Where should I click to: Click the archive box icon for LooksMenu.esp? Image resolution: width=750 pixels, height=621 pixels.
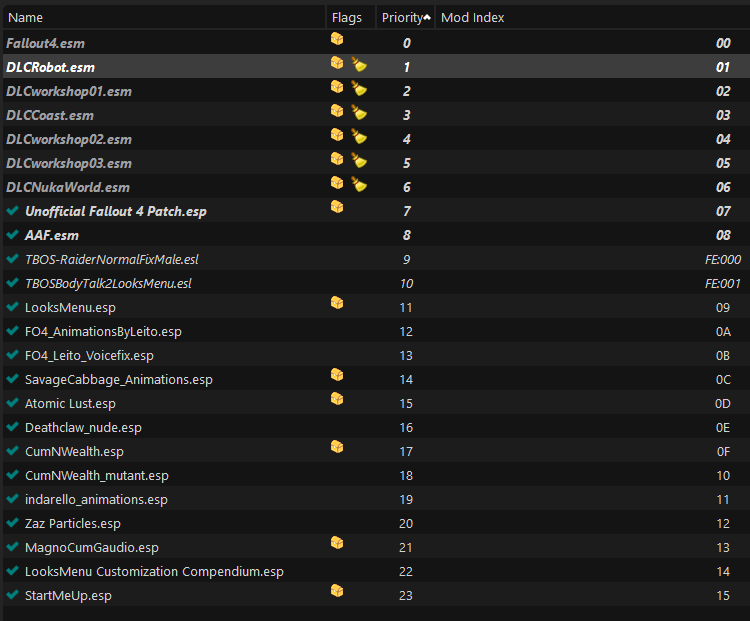point(337,303)
